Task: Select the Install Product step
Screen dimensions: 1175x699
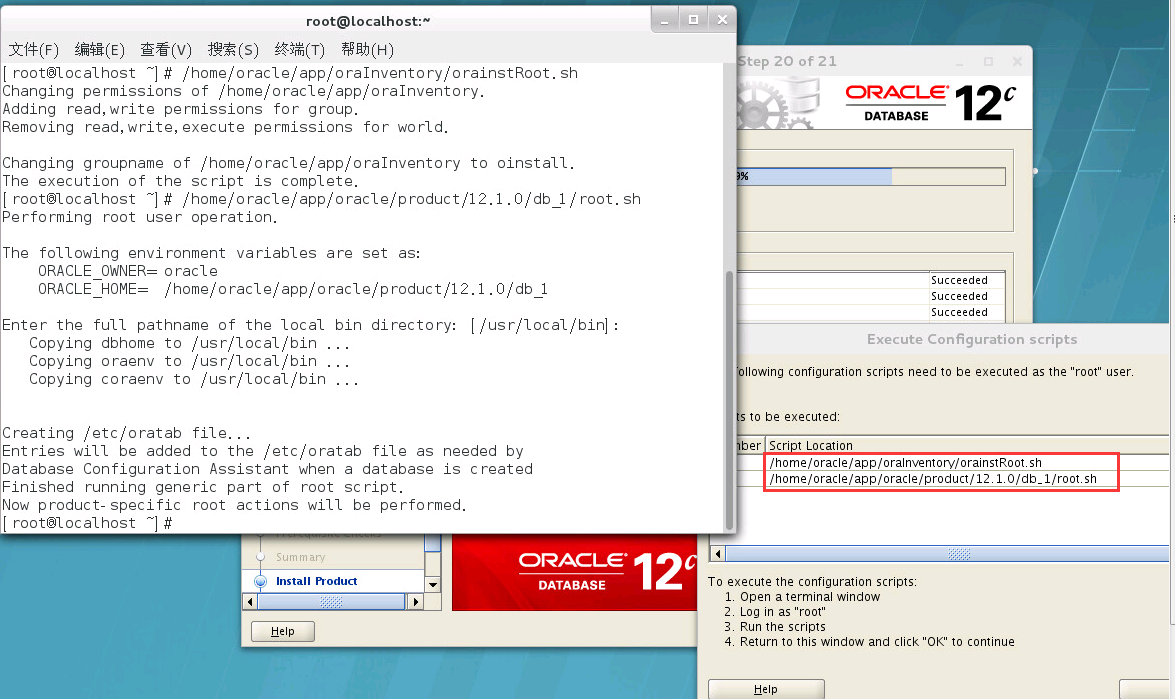Action: tap(316, 581)
